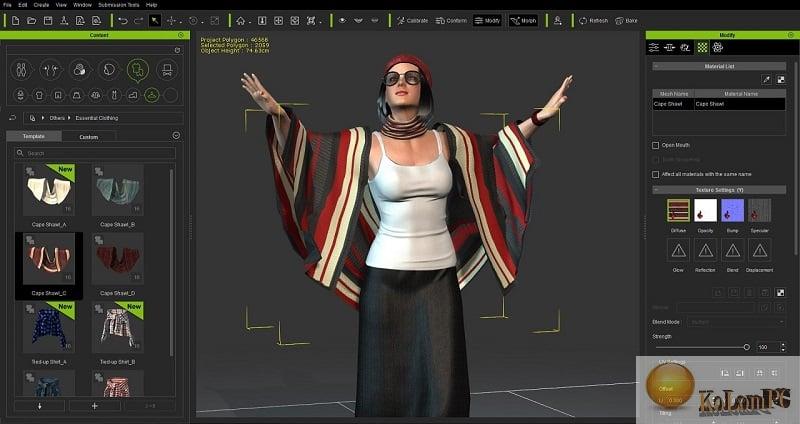Select the Cape Shawl_B thumbnail
This screenshot has width=800, height=424.
point(118,190)
